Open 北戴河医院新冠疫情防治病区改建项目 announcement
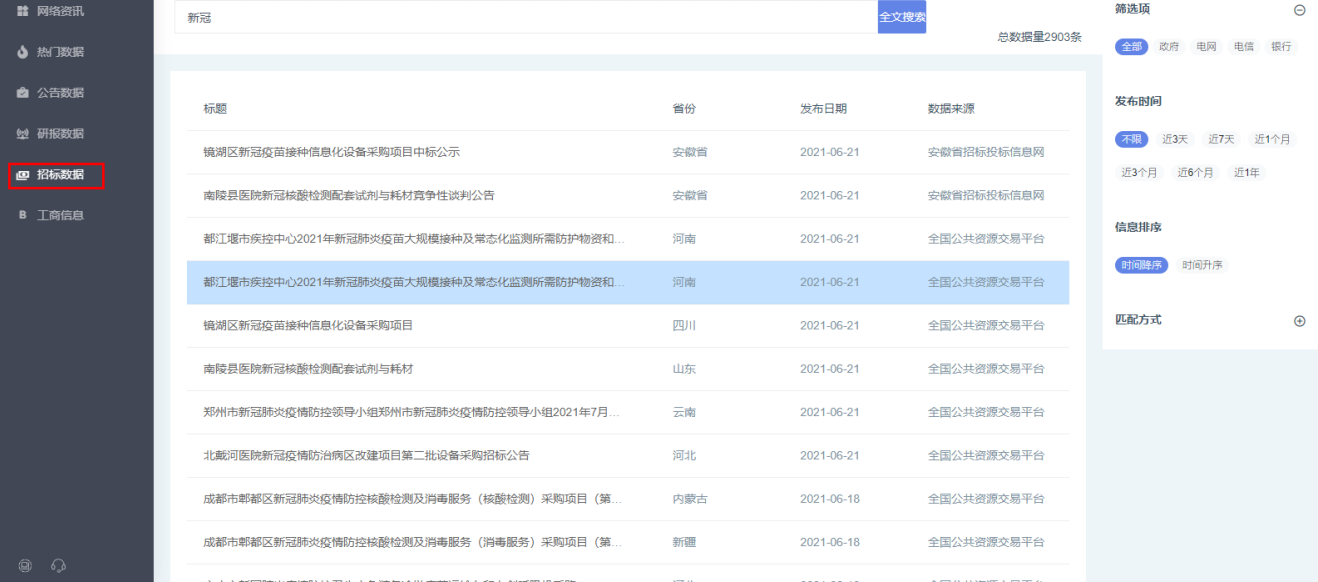This screenshot has width=1318, height=582. click(366, 455)
